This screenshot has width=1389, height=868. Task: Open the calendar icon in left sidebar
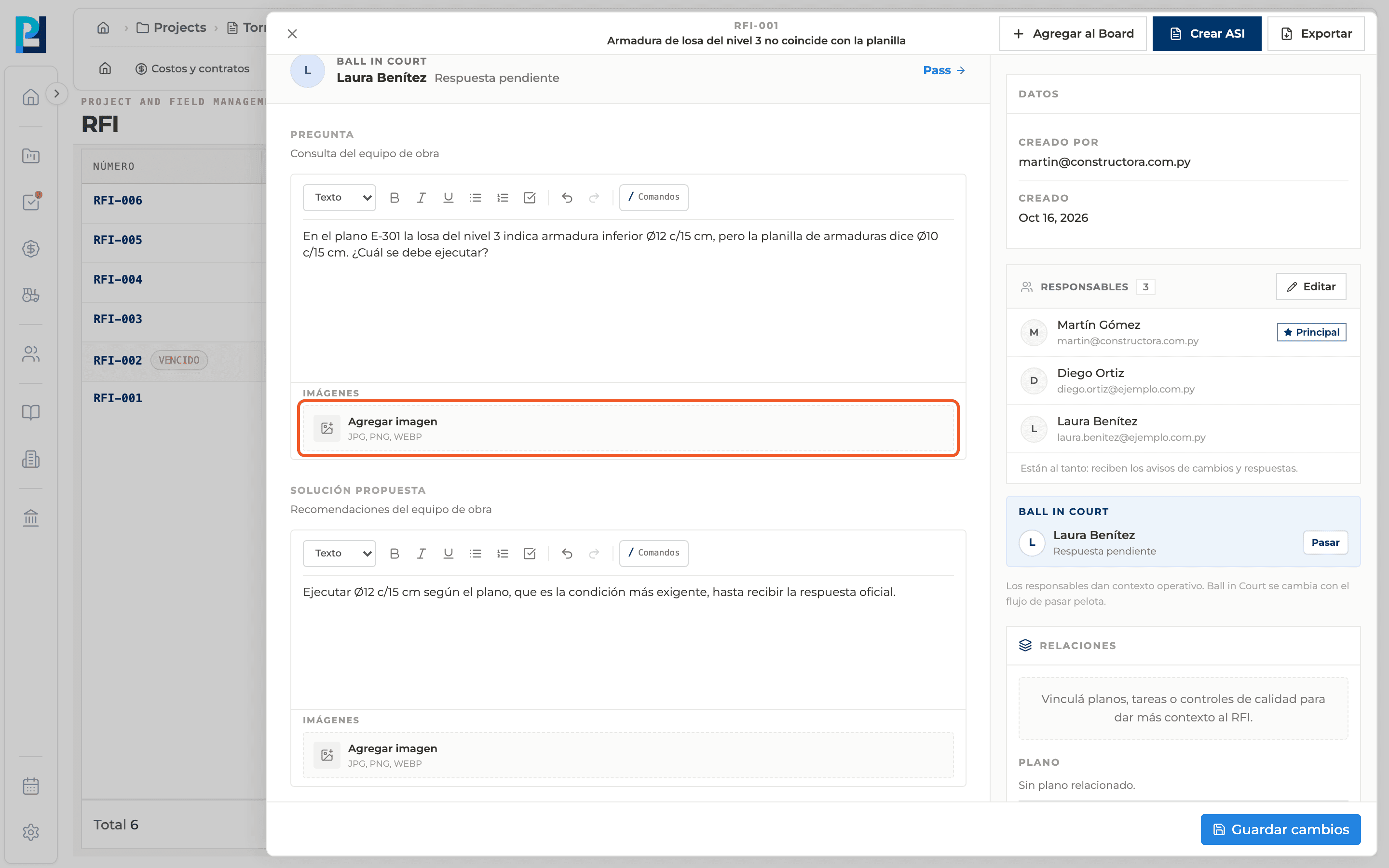[x=31, y=786]
